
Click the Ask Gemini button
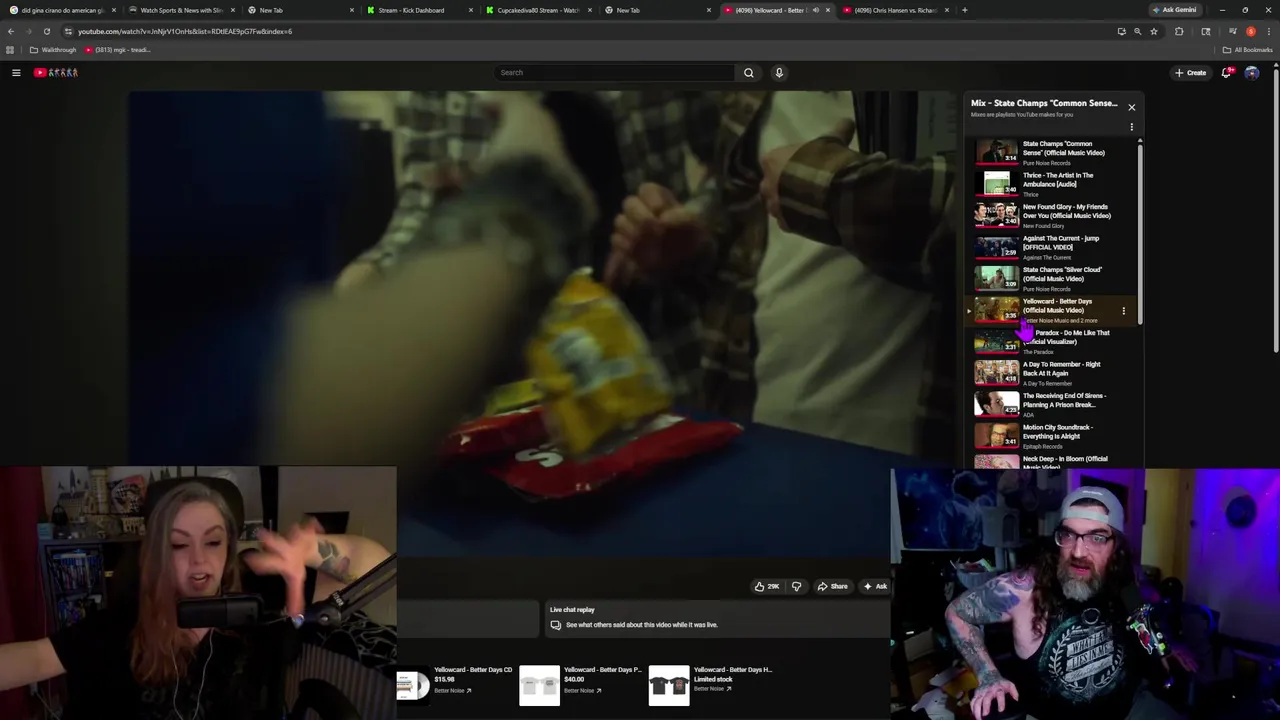pyautogui.click(x=1174, y=10)
